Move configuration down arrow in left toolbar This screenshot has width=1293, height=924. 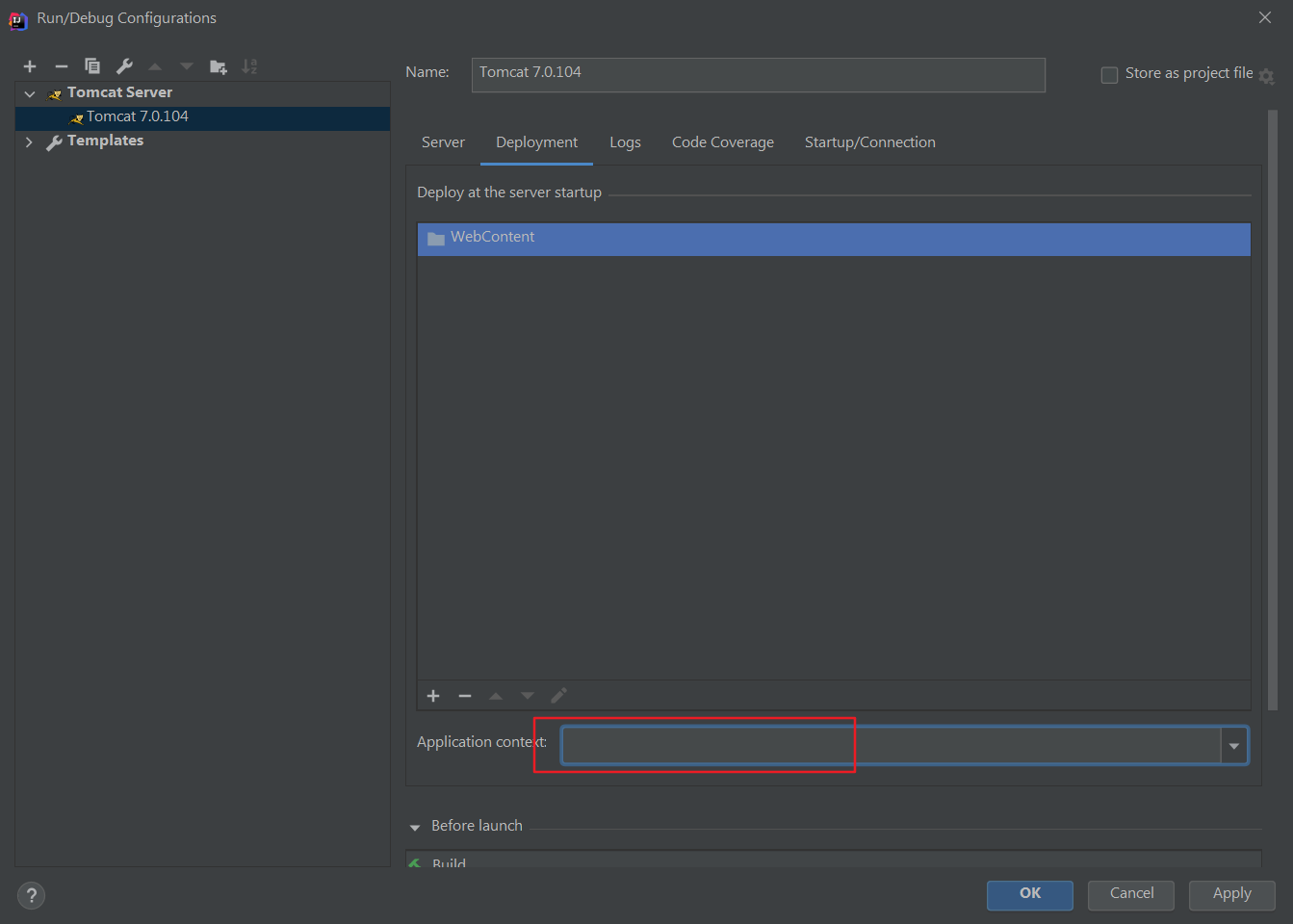187,66
